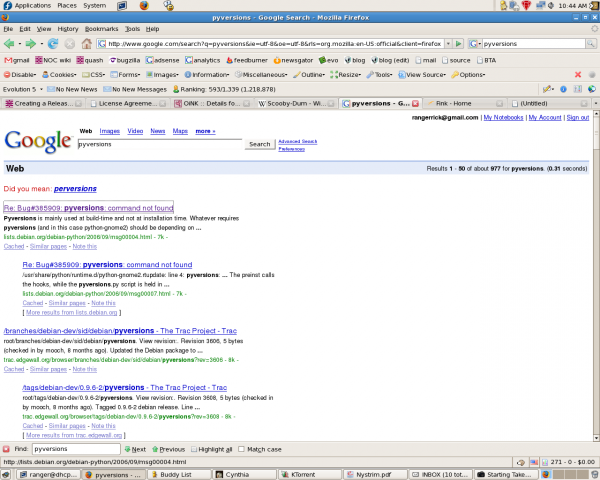Click the Sign out link
This screenshot has height=480, width=600.
click(577, 118)
